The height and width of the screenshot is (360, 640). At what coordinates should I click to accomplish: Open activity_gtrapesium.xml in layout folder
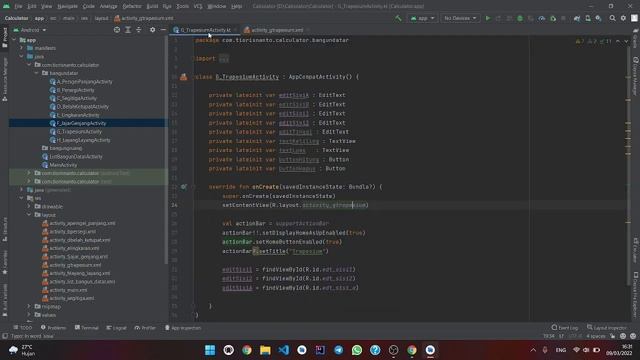click(72, 265)
